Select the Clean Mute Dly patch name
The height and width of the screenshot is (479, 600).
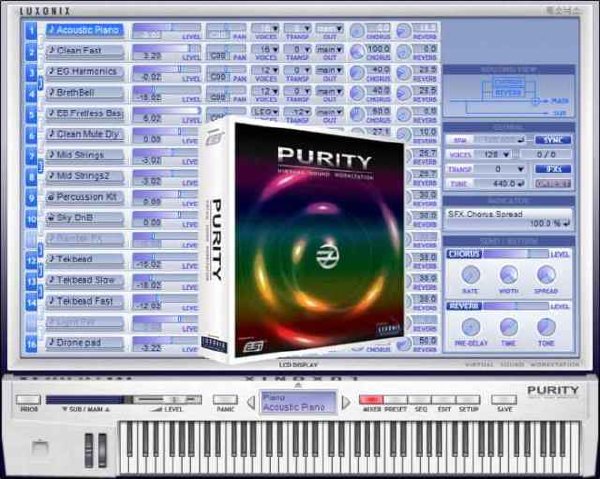pyautogui.click(x=85, y=134)
